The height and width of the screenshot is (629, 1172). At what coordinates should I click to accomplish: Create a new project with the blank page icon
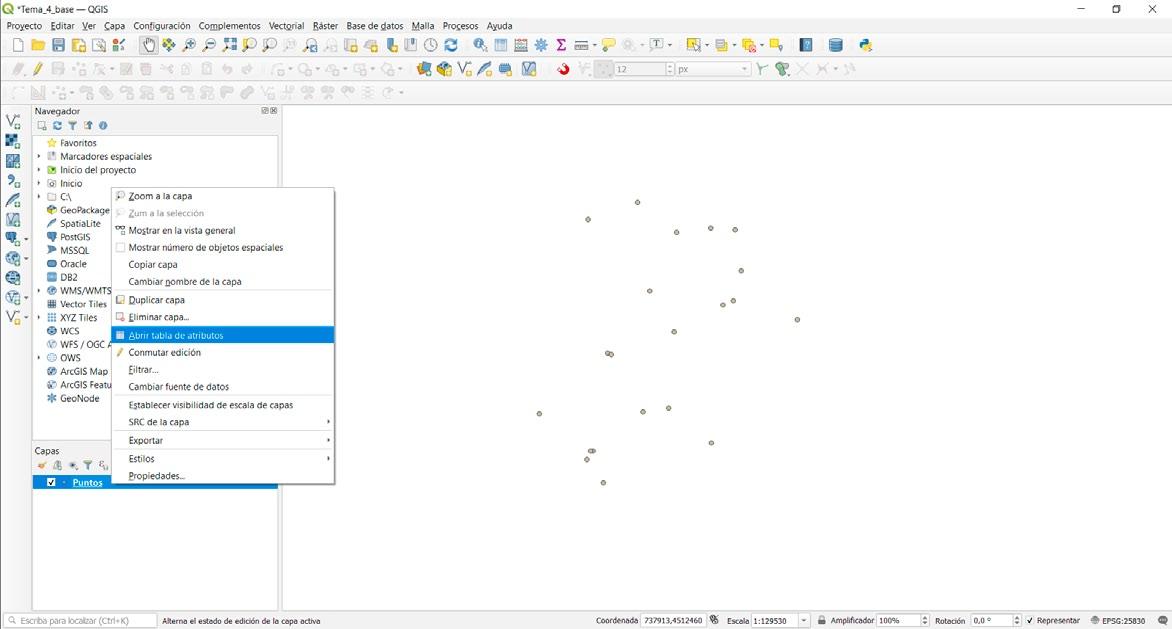[18, 46]
